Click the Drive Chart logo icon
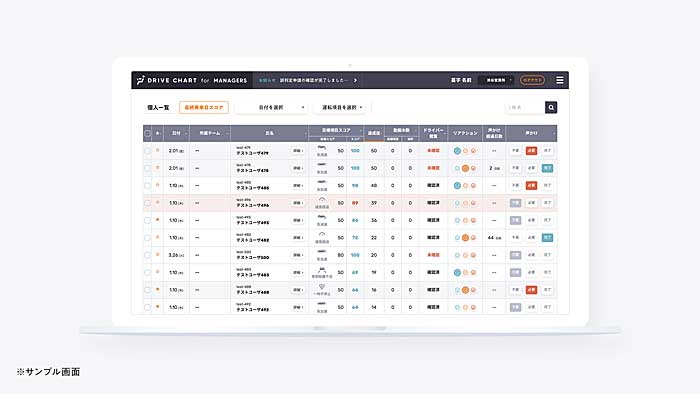This screenshot has width=700, height=394. [x=140, y=80]
